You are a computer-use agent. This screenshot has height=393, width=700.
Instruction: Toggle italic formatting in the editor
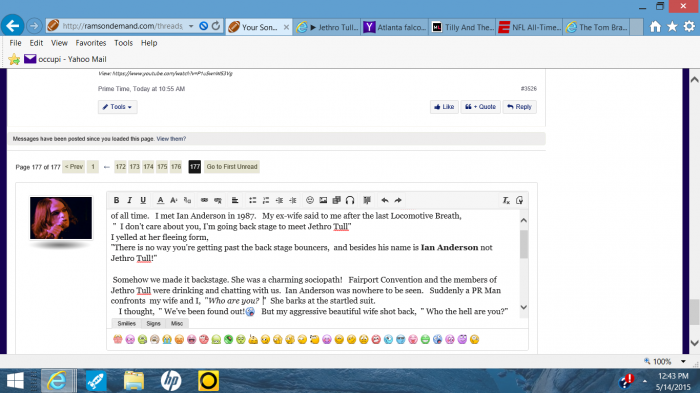click(129, 200)
